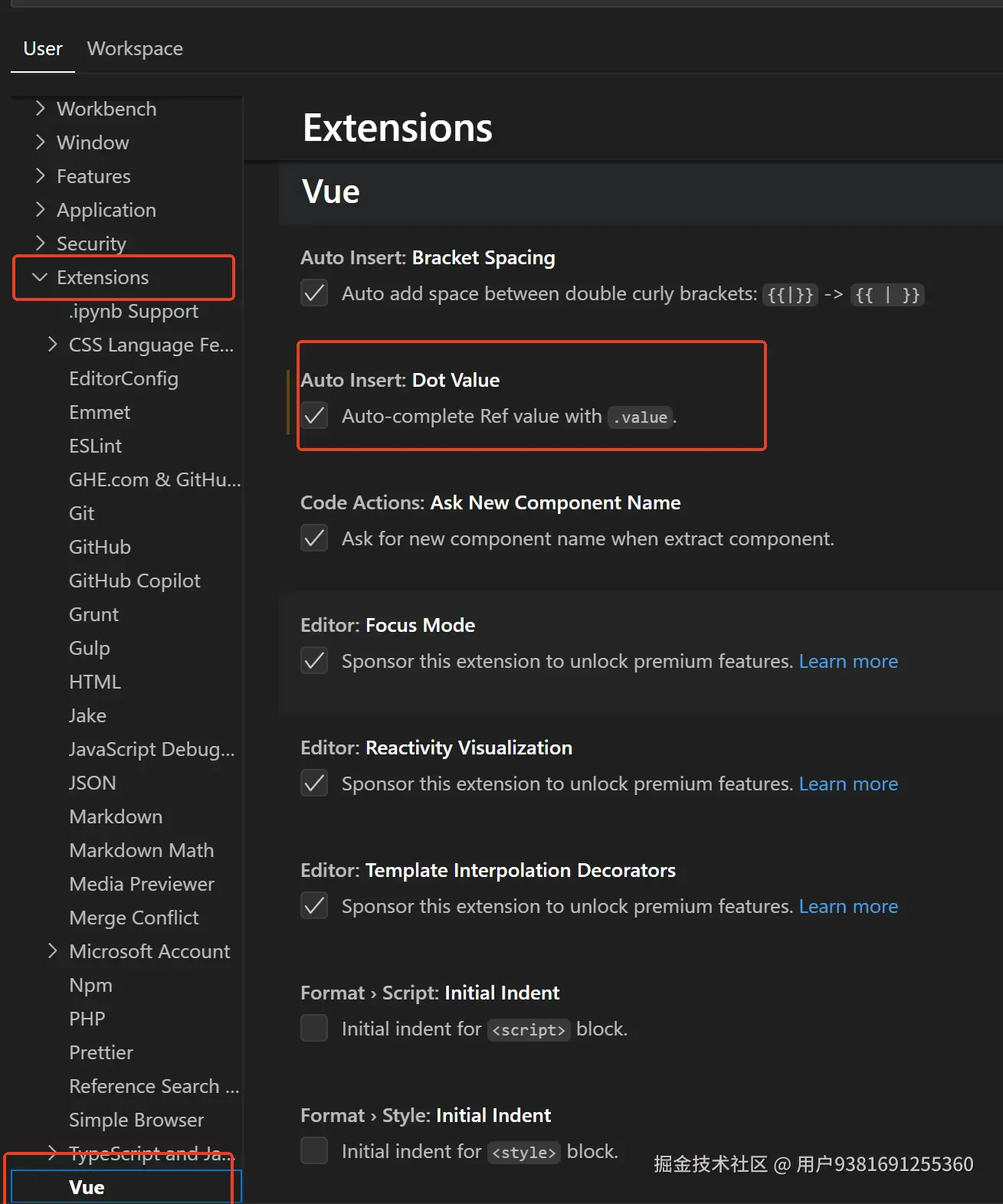Select the User settings tab
The width and height of the screenshot is (1003, 1204).
43,49
